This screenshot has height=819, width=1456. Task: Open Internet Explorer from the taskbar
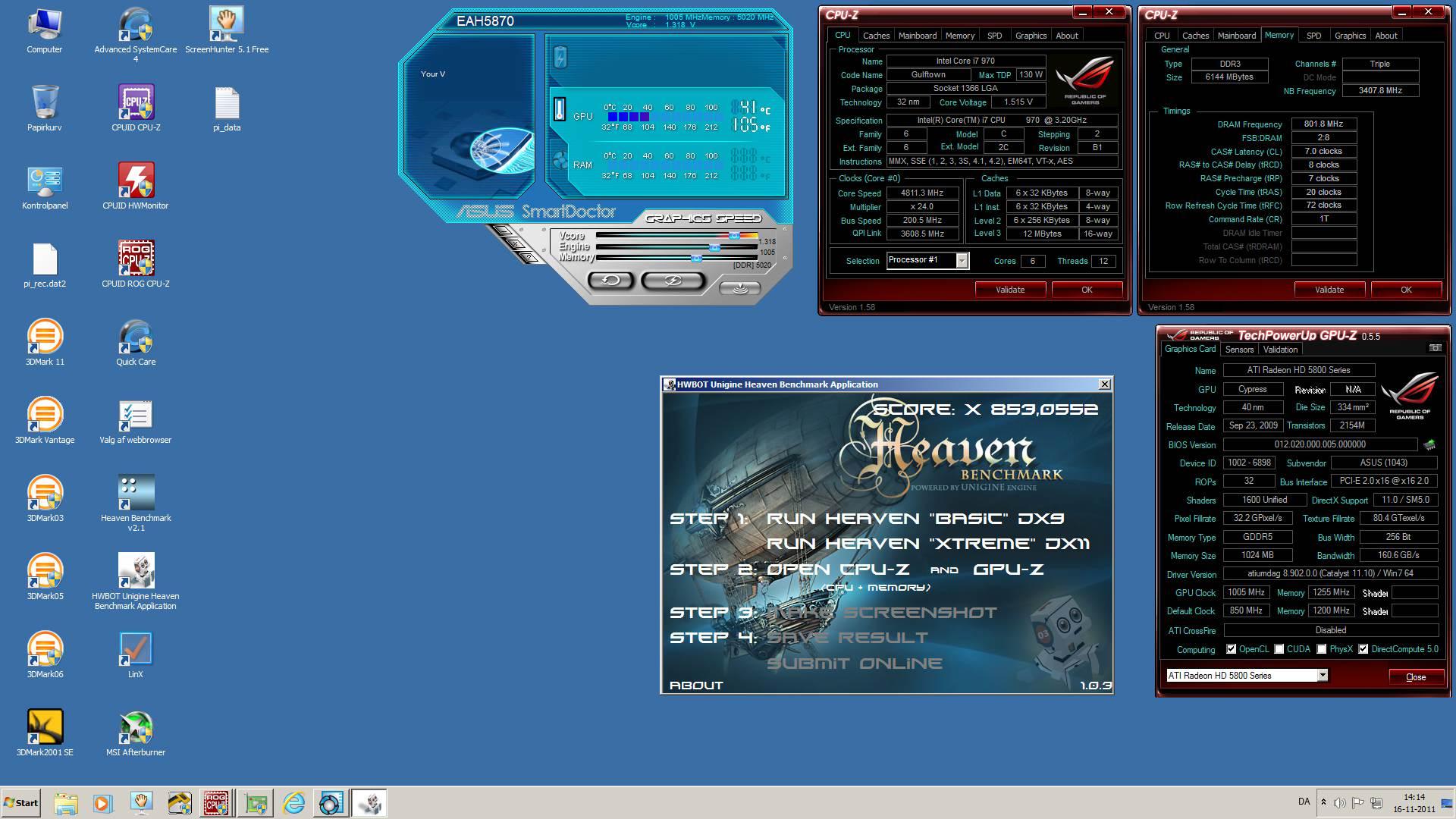[x=293, y=802]
